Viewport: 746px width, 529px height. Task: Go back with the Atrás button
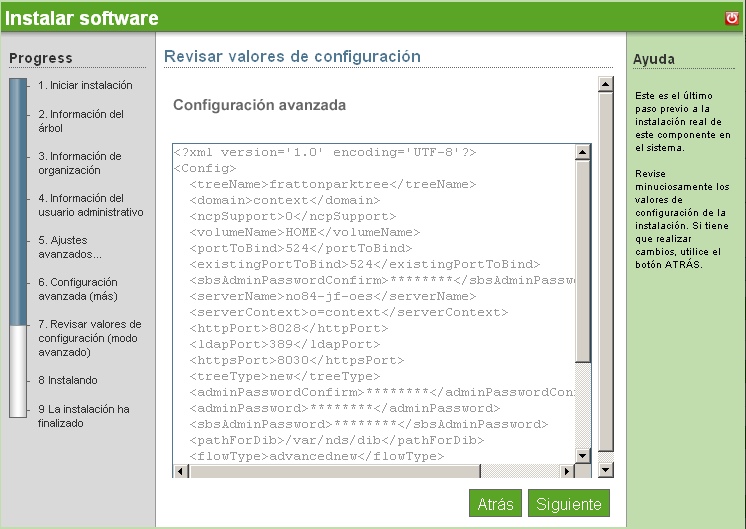495,503
